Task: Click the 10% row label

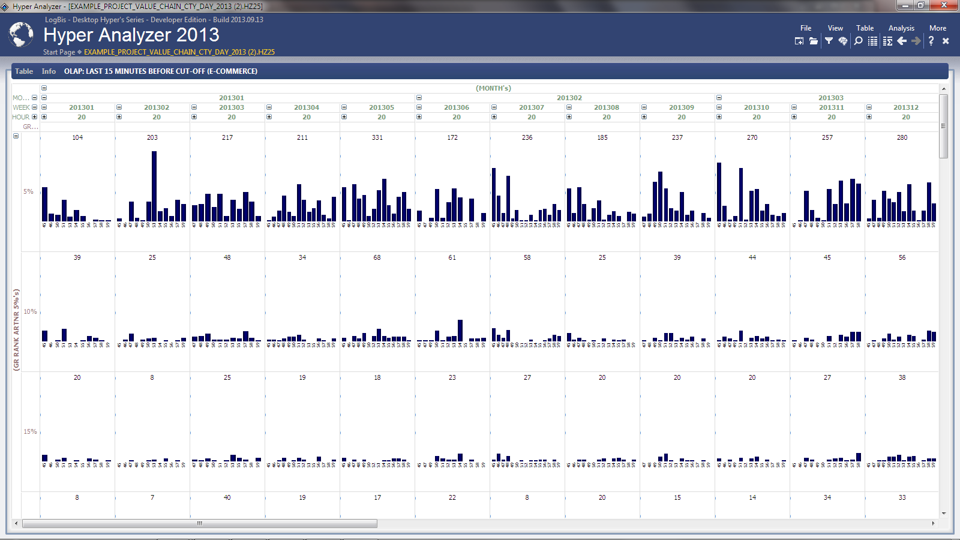Action: pyautogui.click(x=30, y=312)
